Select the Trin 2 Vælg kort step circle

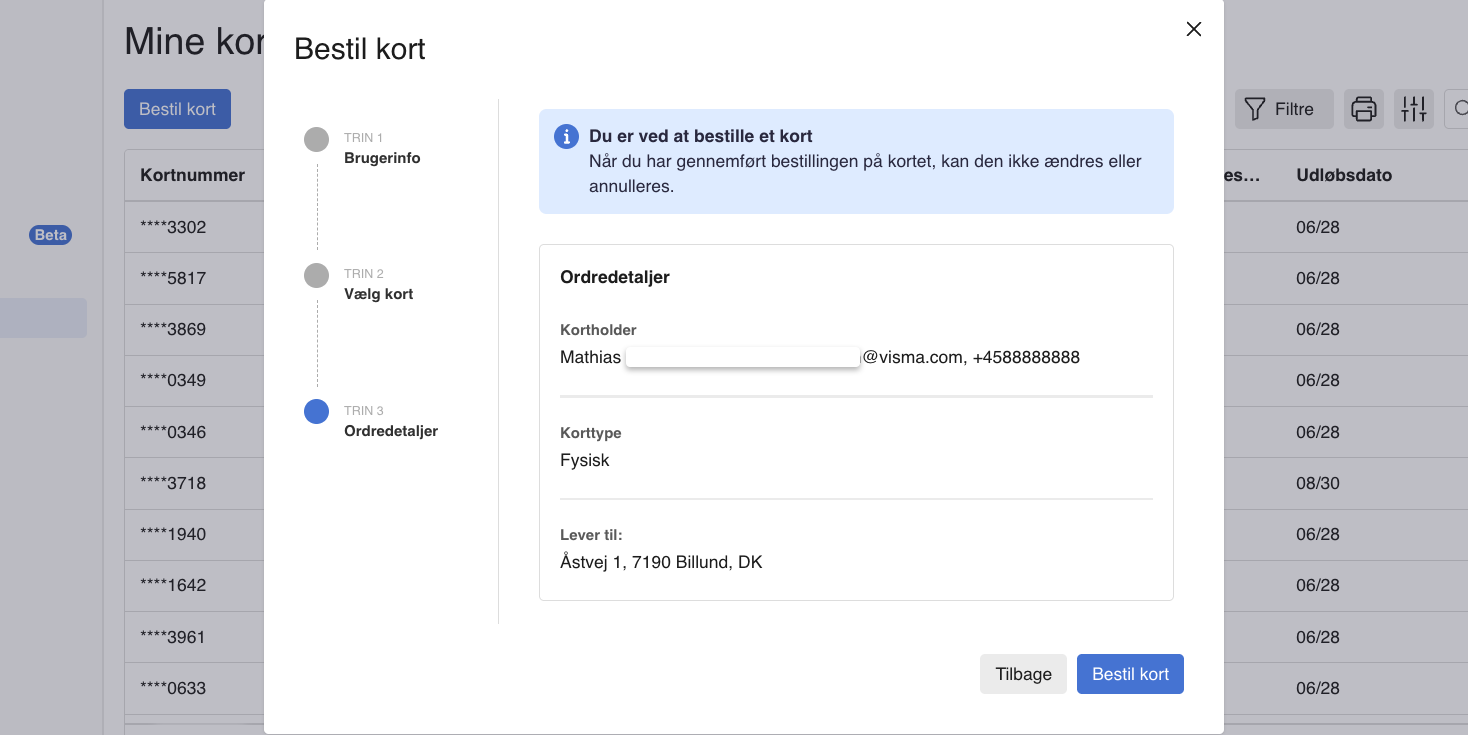pyautogui.click(x=316, y=275)
